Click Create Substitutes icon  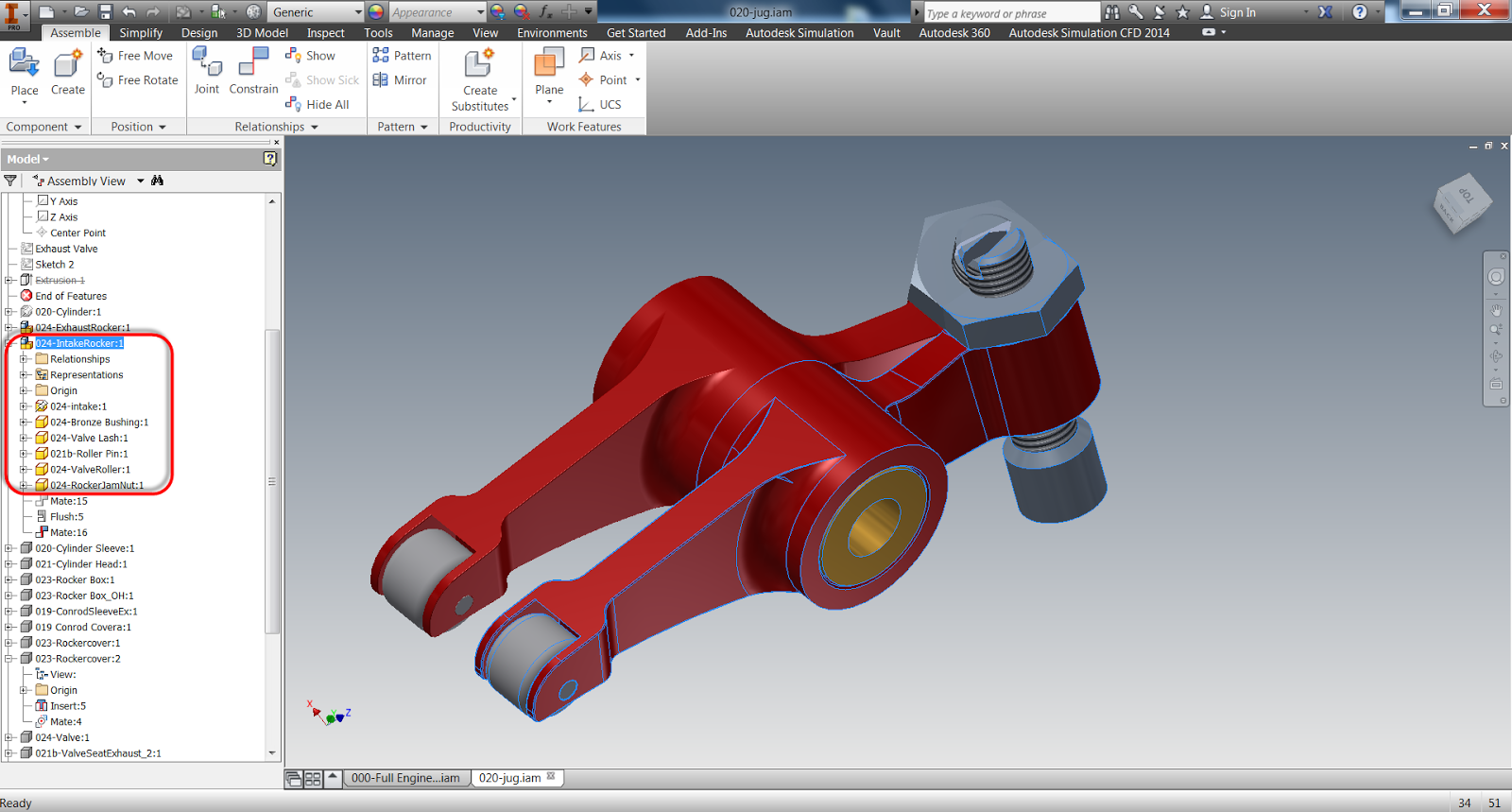click(479, 63)
